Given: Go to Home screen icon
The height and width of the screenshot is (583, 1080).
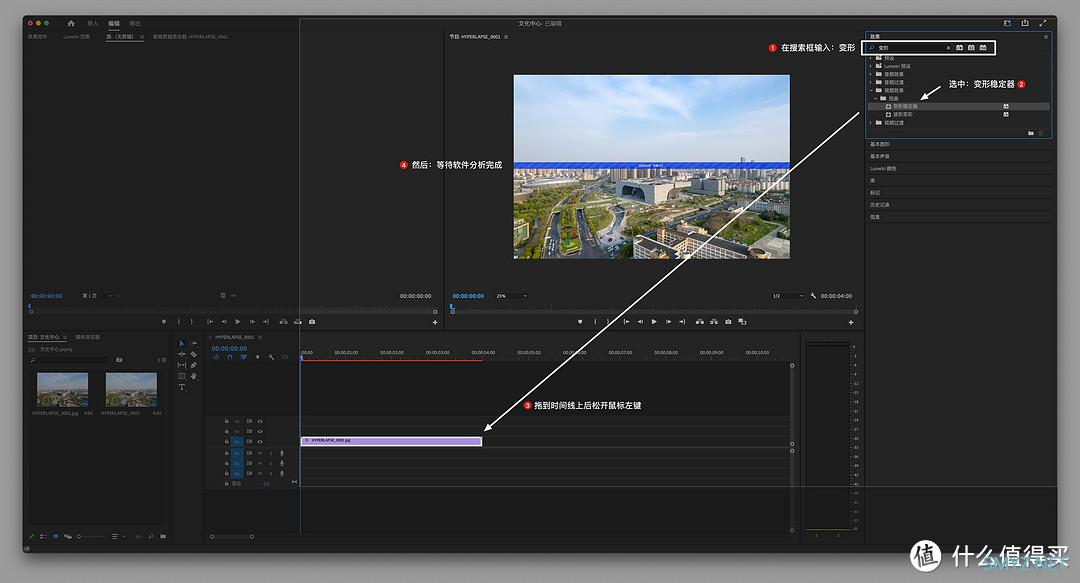Looking at the screenshot, I should [x=71, y=23].
